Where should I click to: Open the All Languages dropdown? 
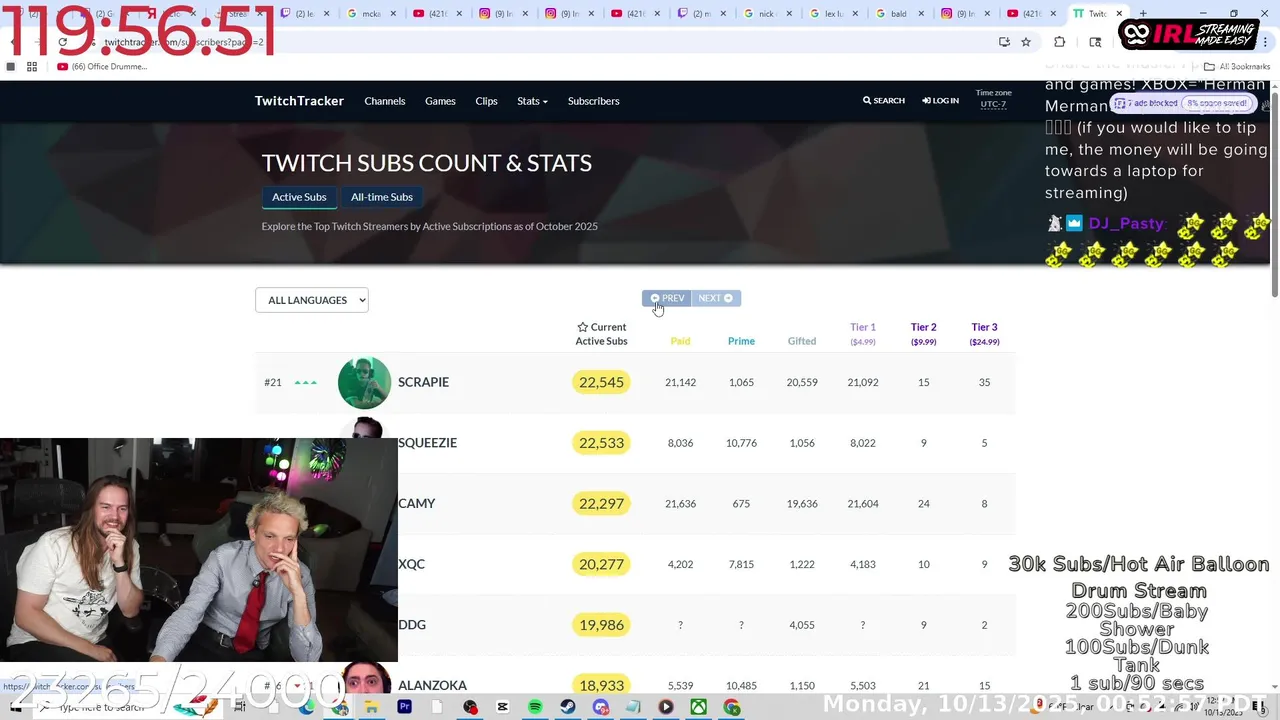[x=312, y=300]
